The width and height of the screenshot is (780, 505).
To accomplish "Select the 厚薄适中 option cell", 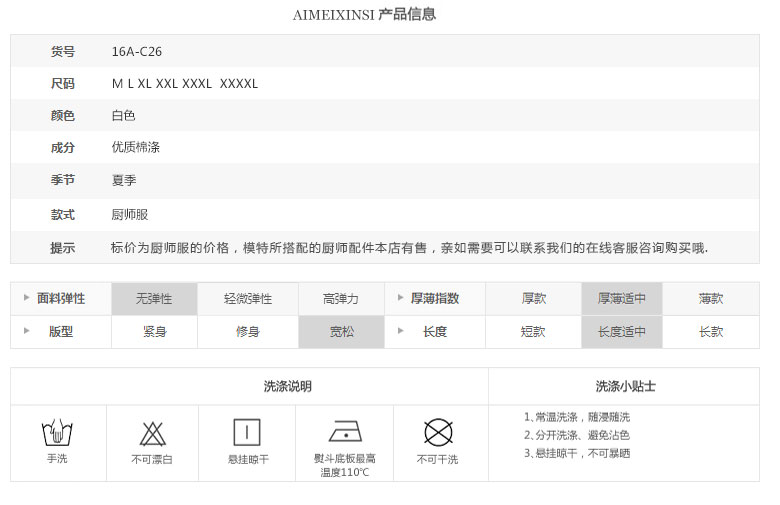I will [622, 299].
